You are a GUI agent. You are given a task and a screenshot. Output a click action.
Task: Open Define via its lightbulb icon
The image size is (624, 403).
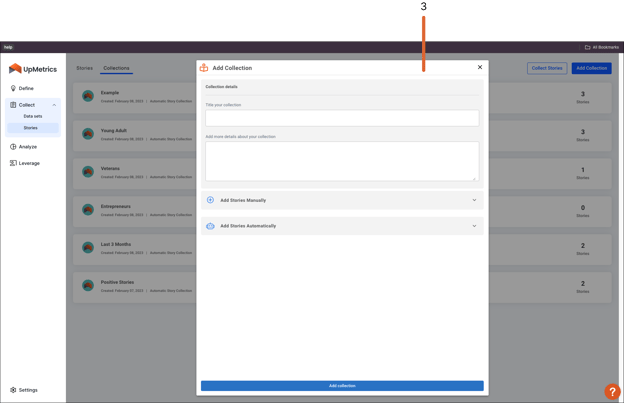[x=13, y=88]
